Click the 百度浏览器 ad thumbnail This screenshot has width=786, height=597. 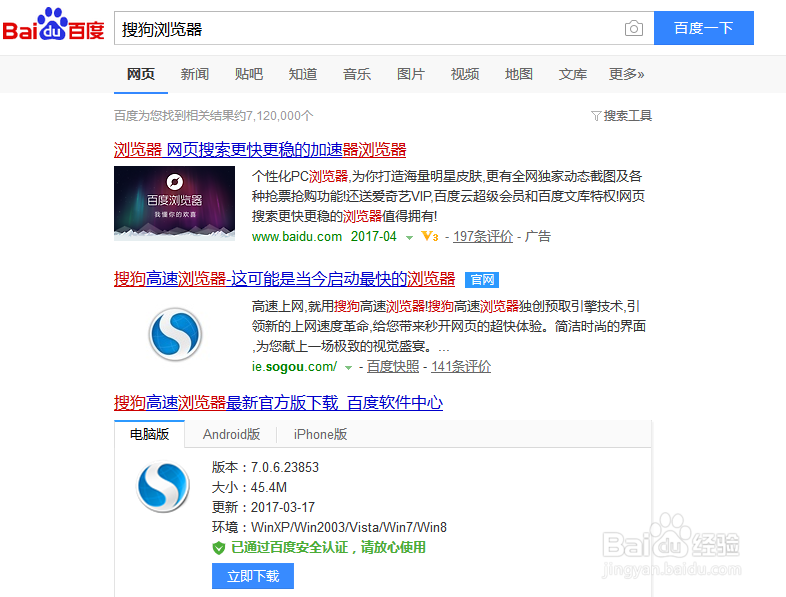click(174, 203)
